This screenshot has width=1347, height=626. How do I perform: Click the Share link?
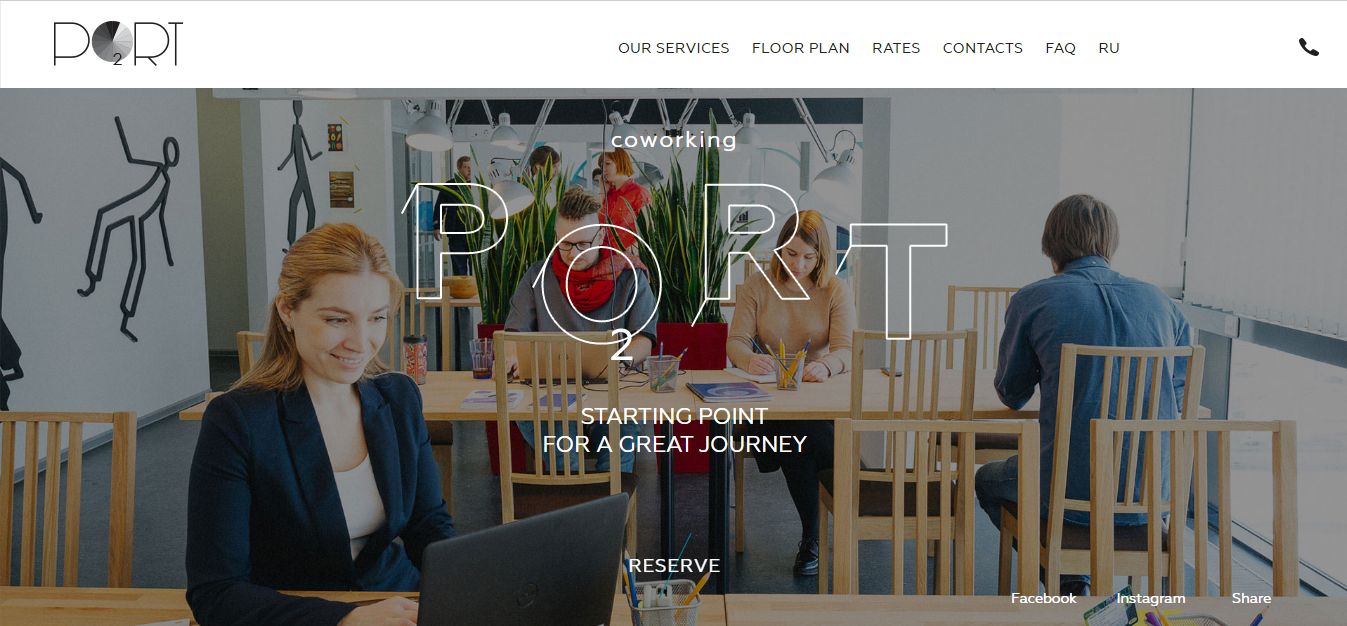(x=1252, y=598)
